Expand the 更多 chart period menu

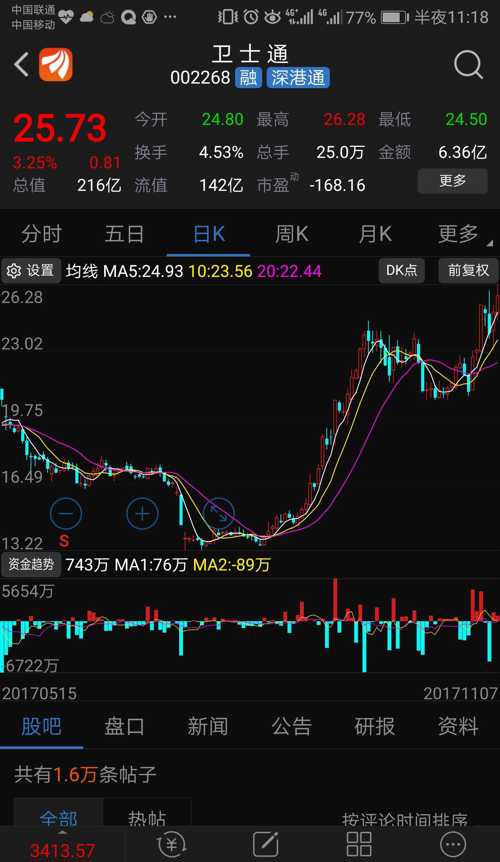coord(459,234)
